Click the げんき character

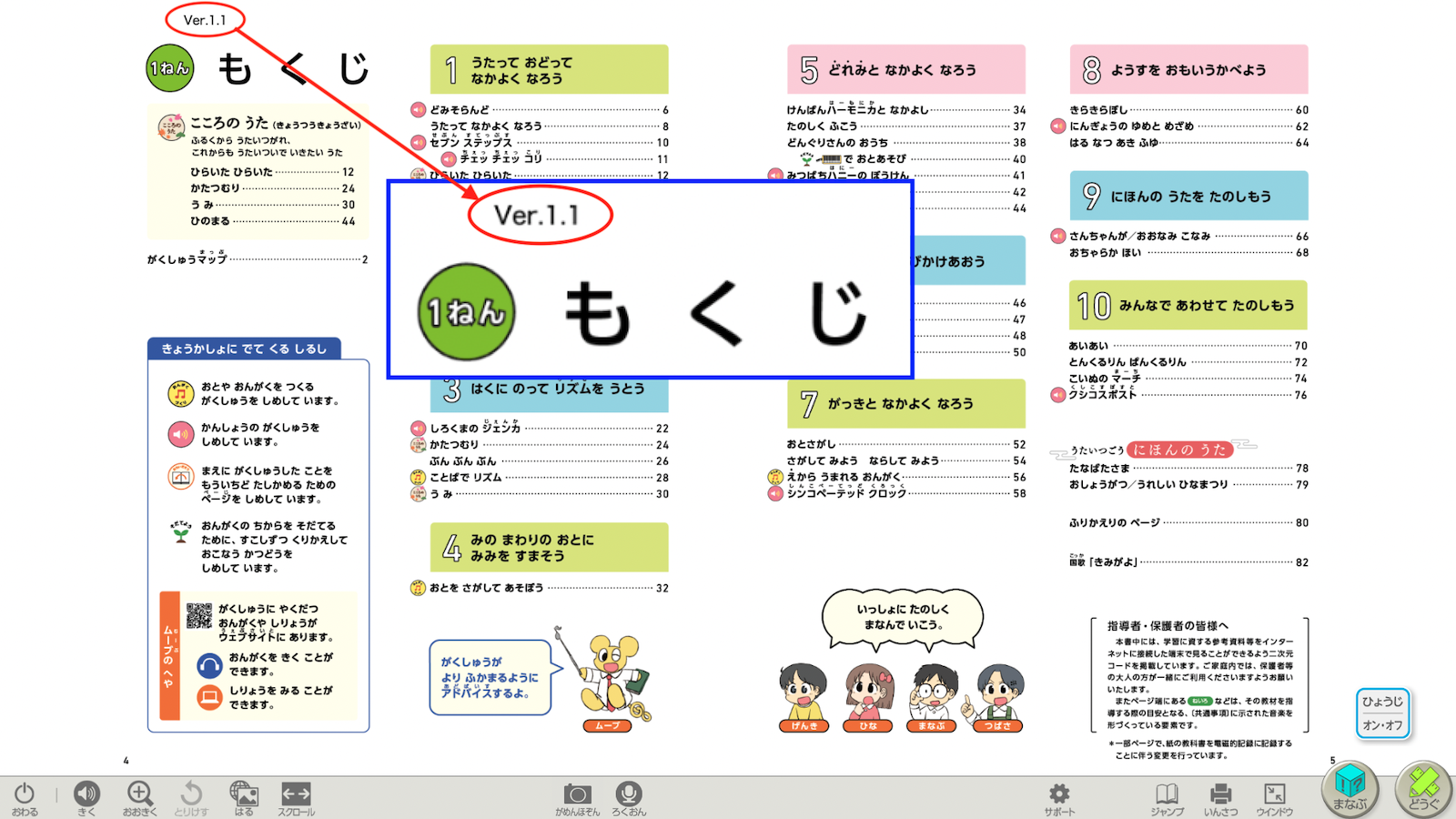pyautogui.click(x=804, y=697)
